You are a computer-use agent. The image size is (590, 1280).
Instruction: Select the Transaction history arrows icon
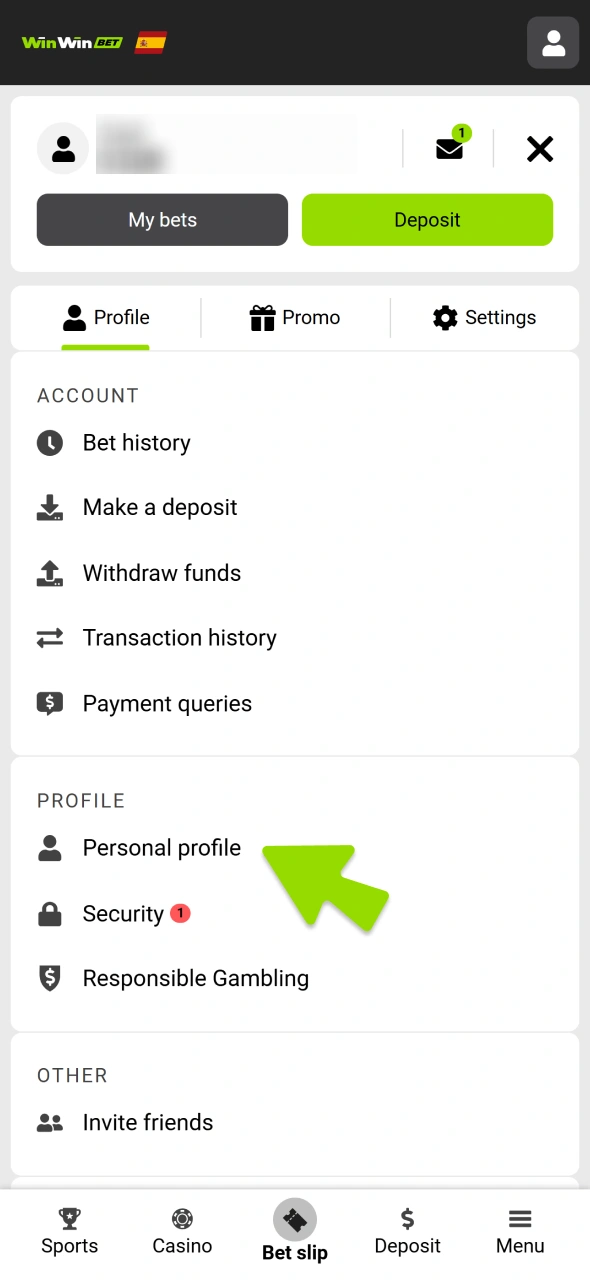point(50,638)
